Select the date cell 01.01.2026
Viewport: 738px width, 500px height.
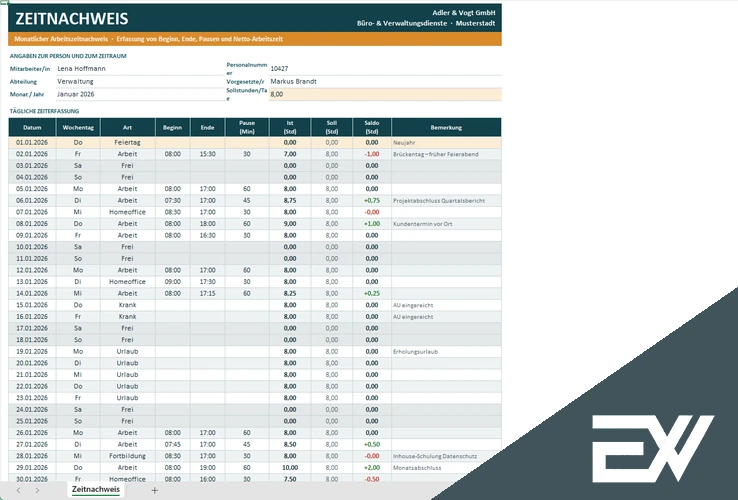(x=32, y=142)
